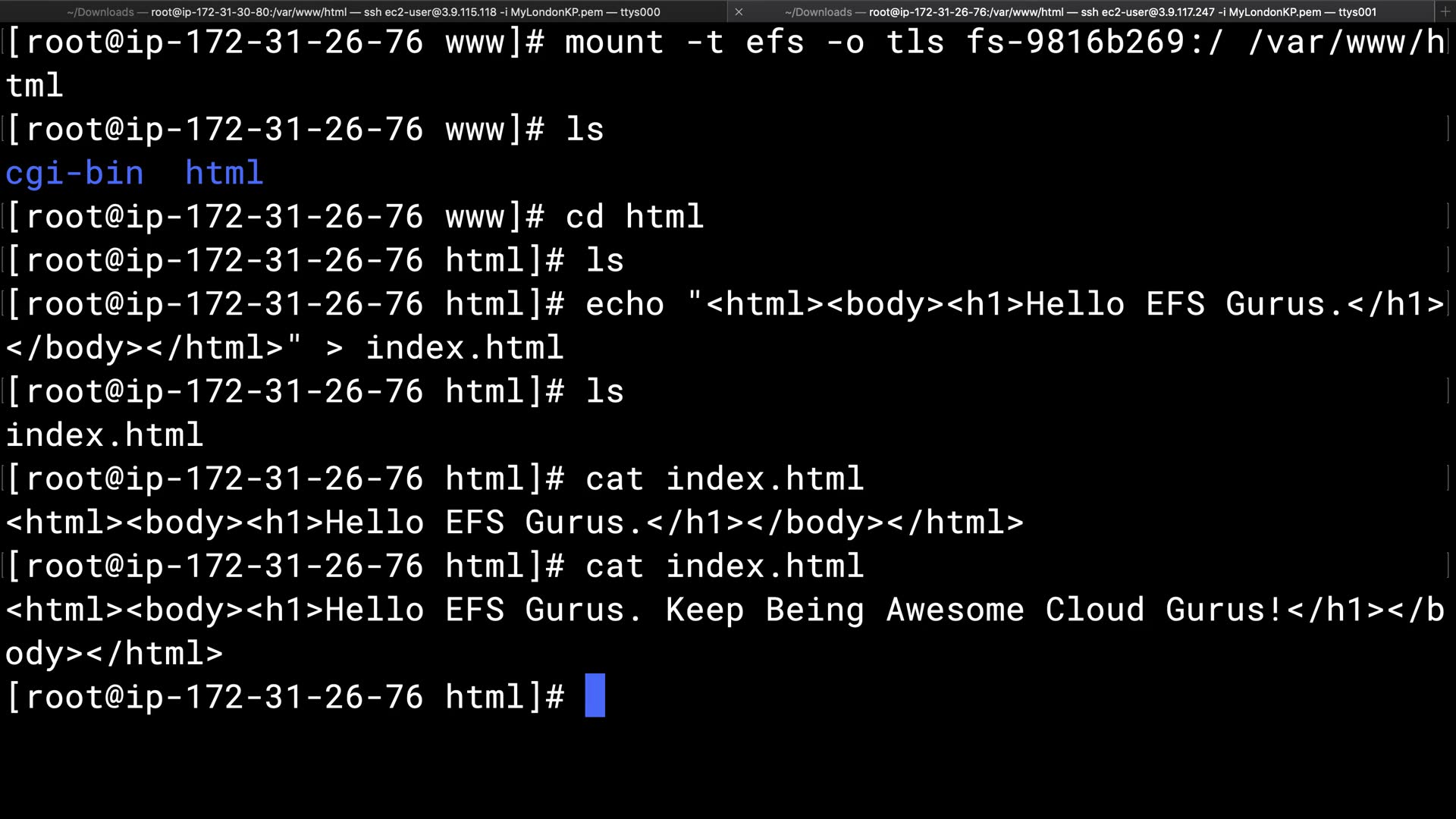Click the standalone index.html ls output line
The image size is (1456, 819).
[x=105, y=435]
